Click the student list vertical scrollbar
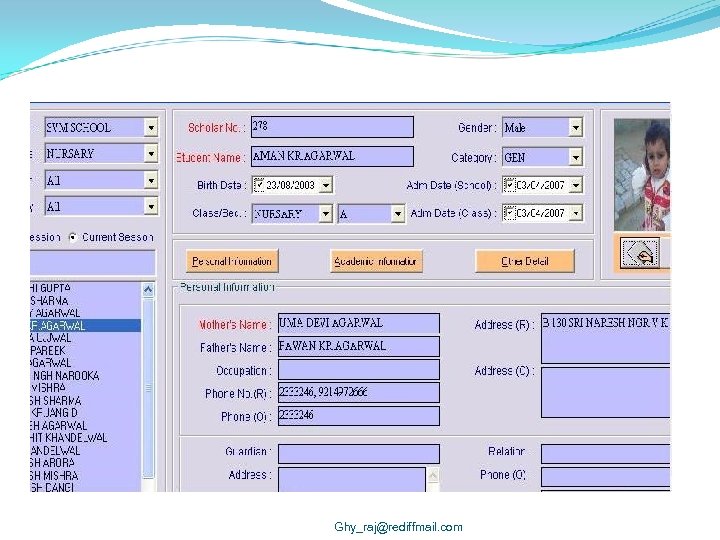 (148, 388)
